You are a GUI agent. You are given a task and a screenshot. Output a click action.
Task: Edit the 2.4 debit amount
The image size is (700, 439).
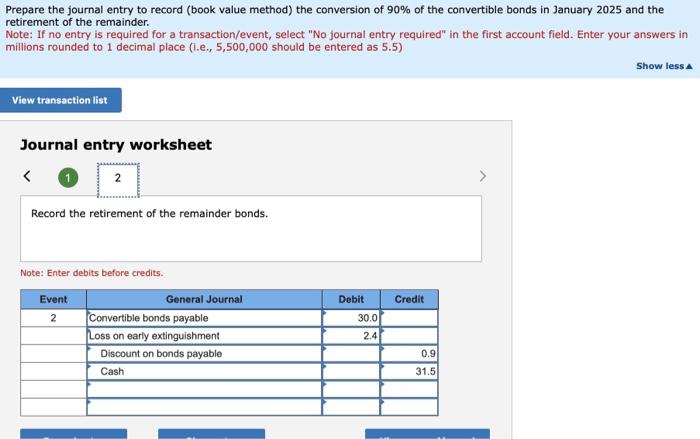pos(351,336)
